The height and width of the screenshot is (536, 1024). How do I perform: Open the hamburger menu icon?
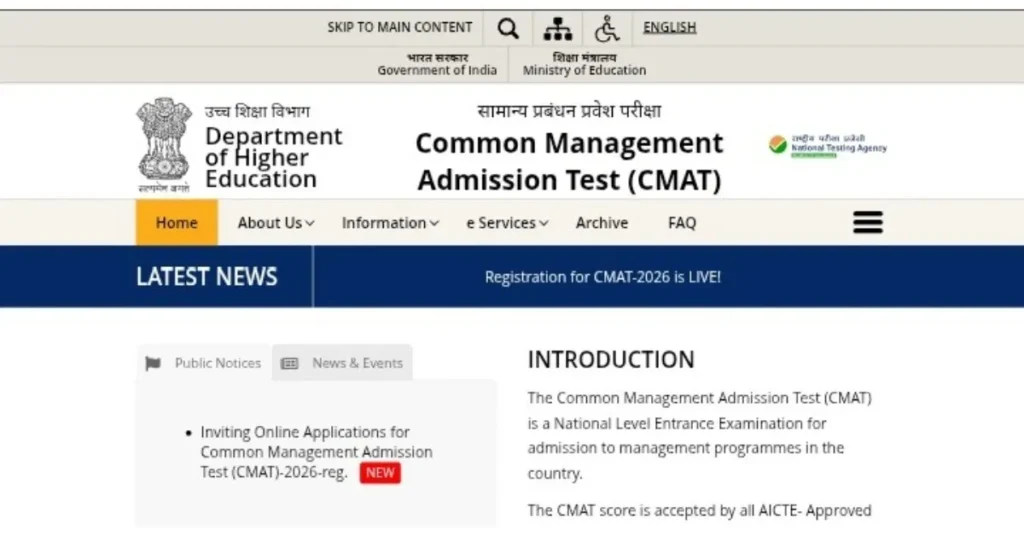point(868,223)
